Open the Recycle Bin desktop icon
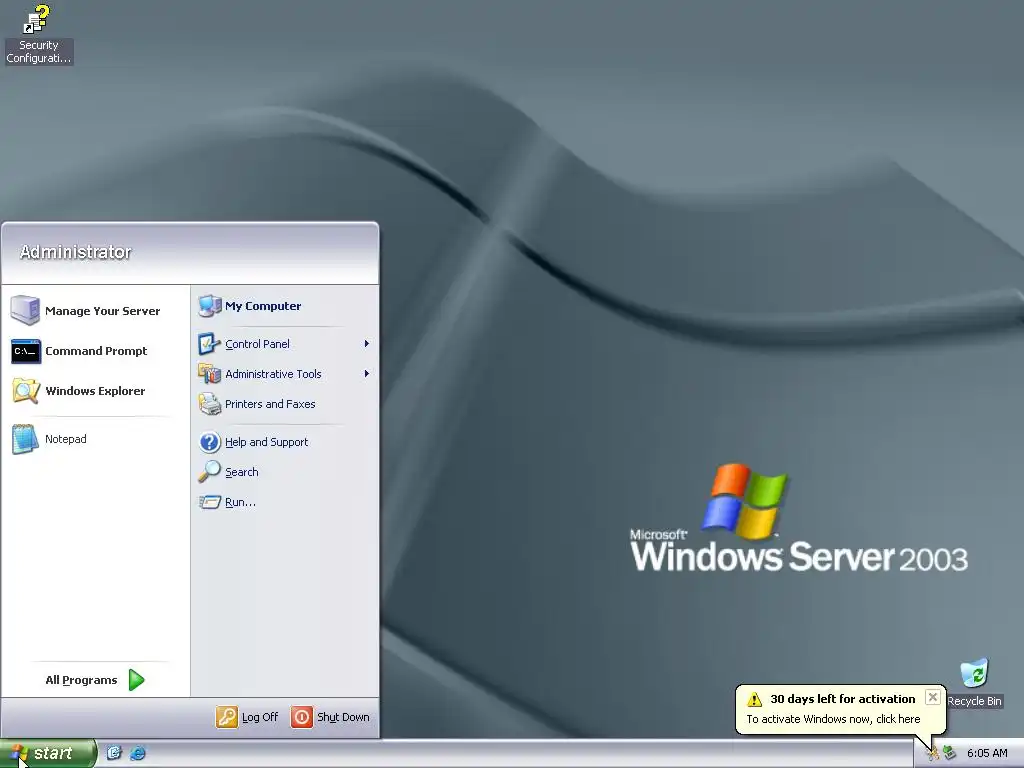Viewport: 1024px width, 768px height. pos(974,682)
